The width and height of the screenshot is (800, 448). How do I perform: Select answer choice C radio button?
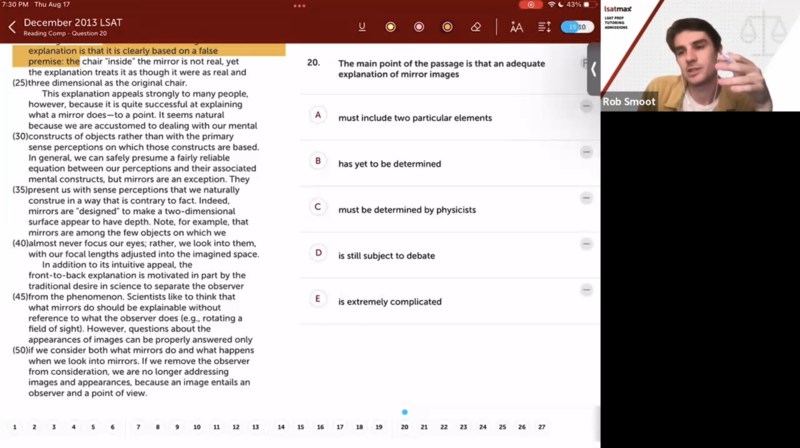318,207
